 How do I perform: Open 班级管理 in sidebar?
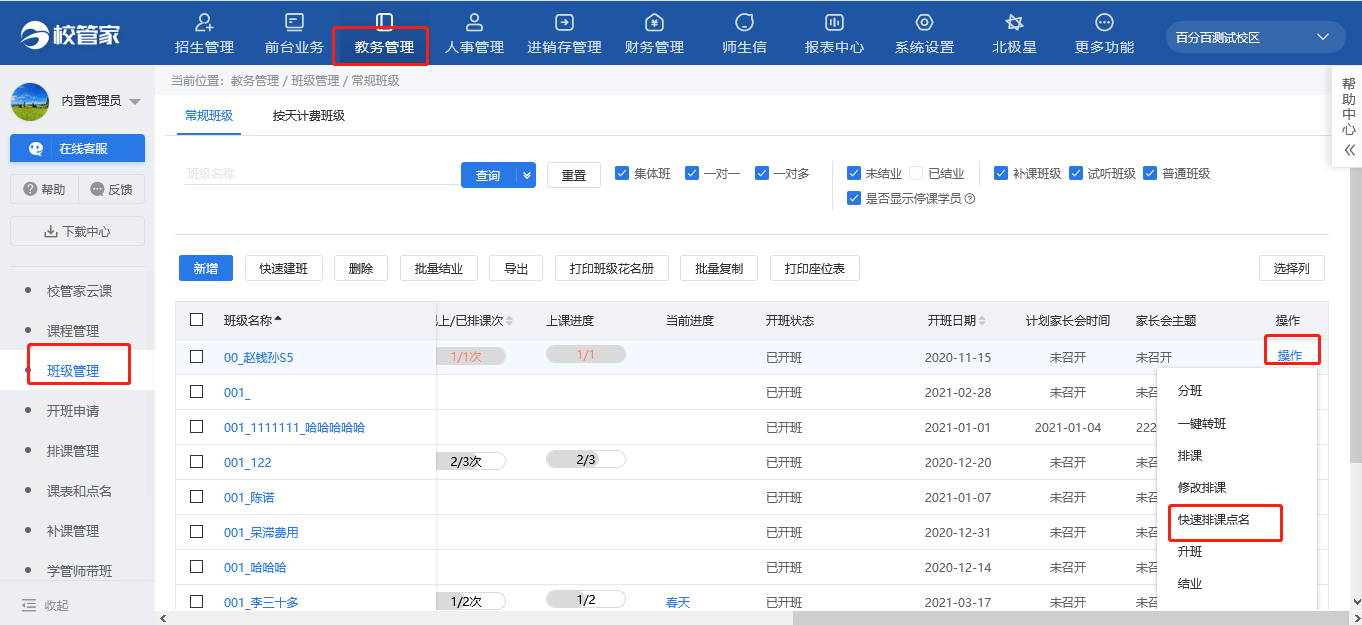pyautogui.click(x=73, y=371)
